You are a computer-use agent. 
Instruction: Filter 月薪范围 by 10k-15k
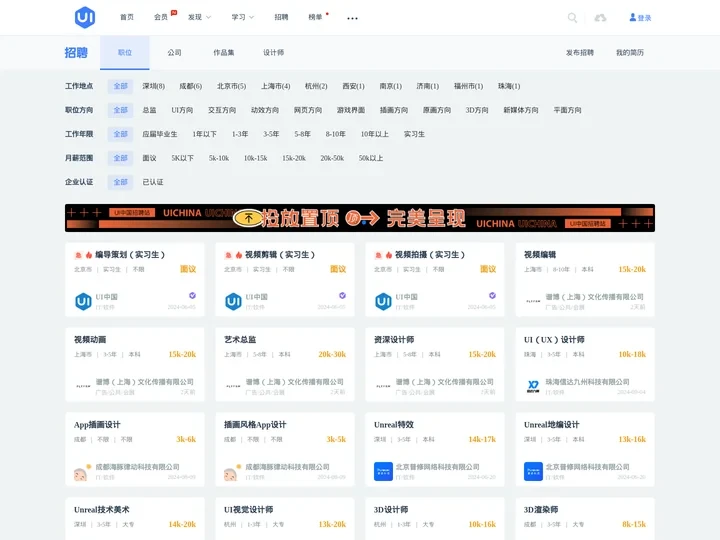coord(255,158)
